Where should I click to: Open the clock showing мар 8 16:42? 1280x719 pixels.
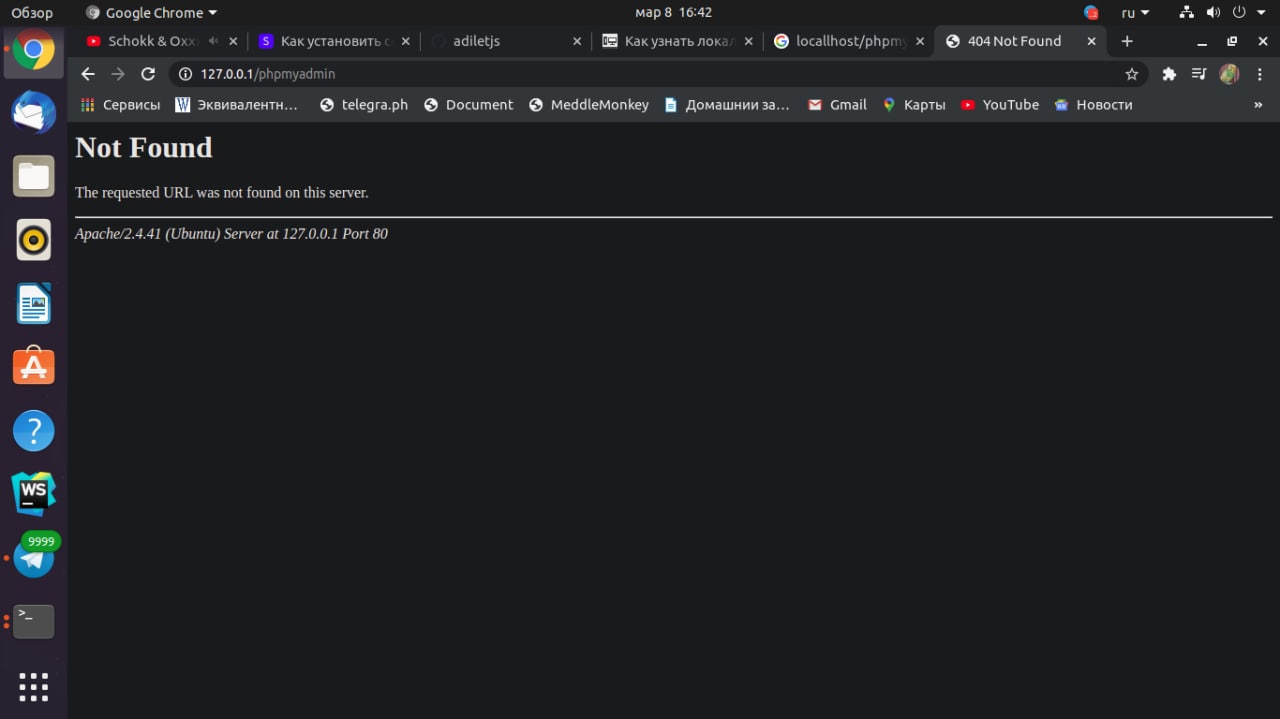(673, 13)
